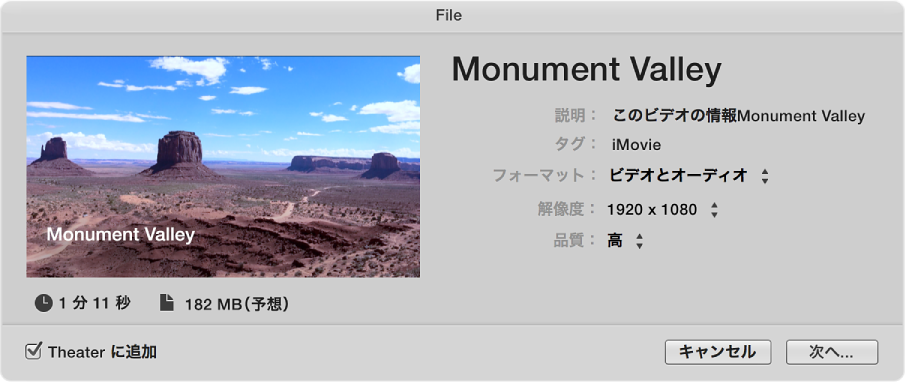This screenshot has height=384, width=906.
Task: Open the ビデオとオーディオ format dropdown
Action: pyautogui.click(x=689, y=176)
